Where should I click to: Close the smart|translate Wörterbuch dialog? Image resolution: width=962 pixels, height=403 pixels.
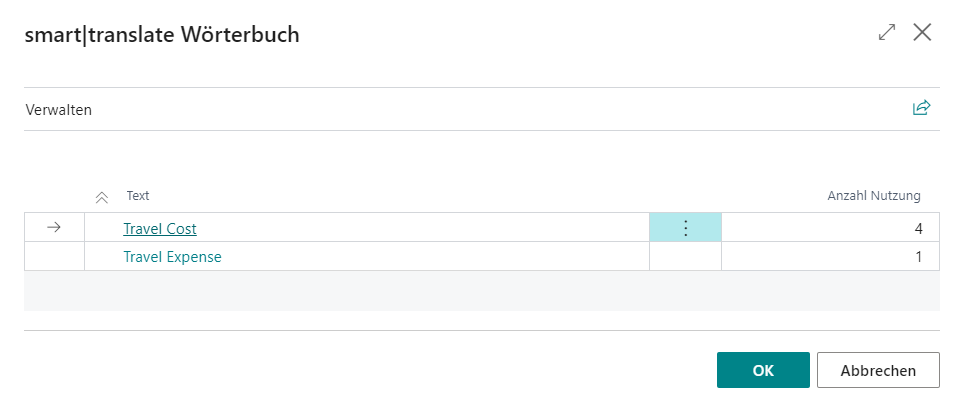tap(922, 33)
